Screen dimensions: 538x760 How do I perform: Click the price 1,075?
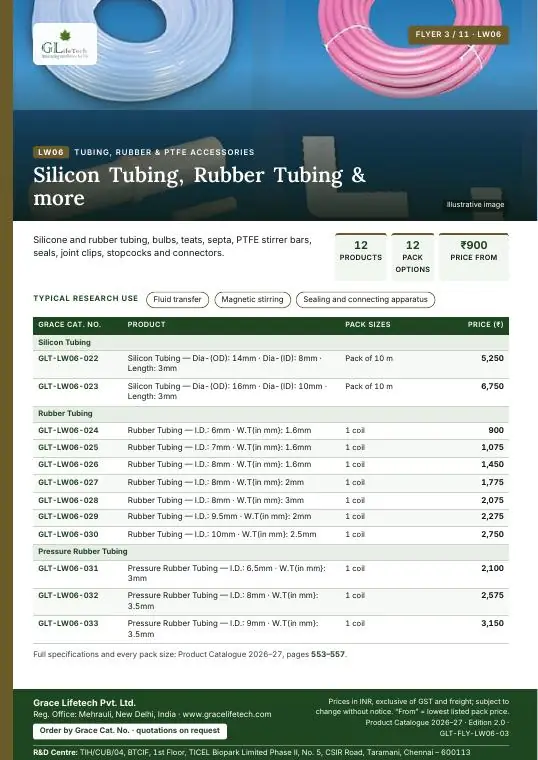pos(492,447)
